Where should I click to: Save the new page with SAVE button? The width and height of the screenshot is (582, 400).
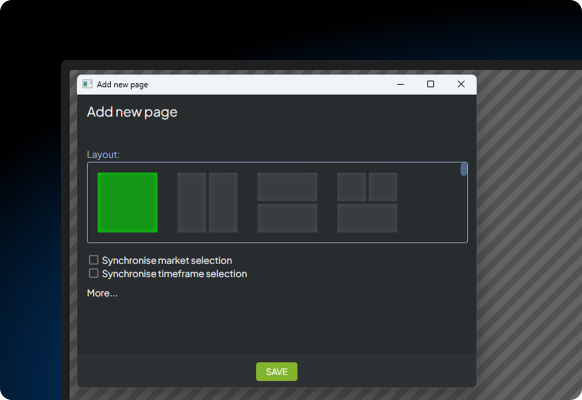click(x=277, y=371)
